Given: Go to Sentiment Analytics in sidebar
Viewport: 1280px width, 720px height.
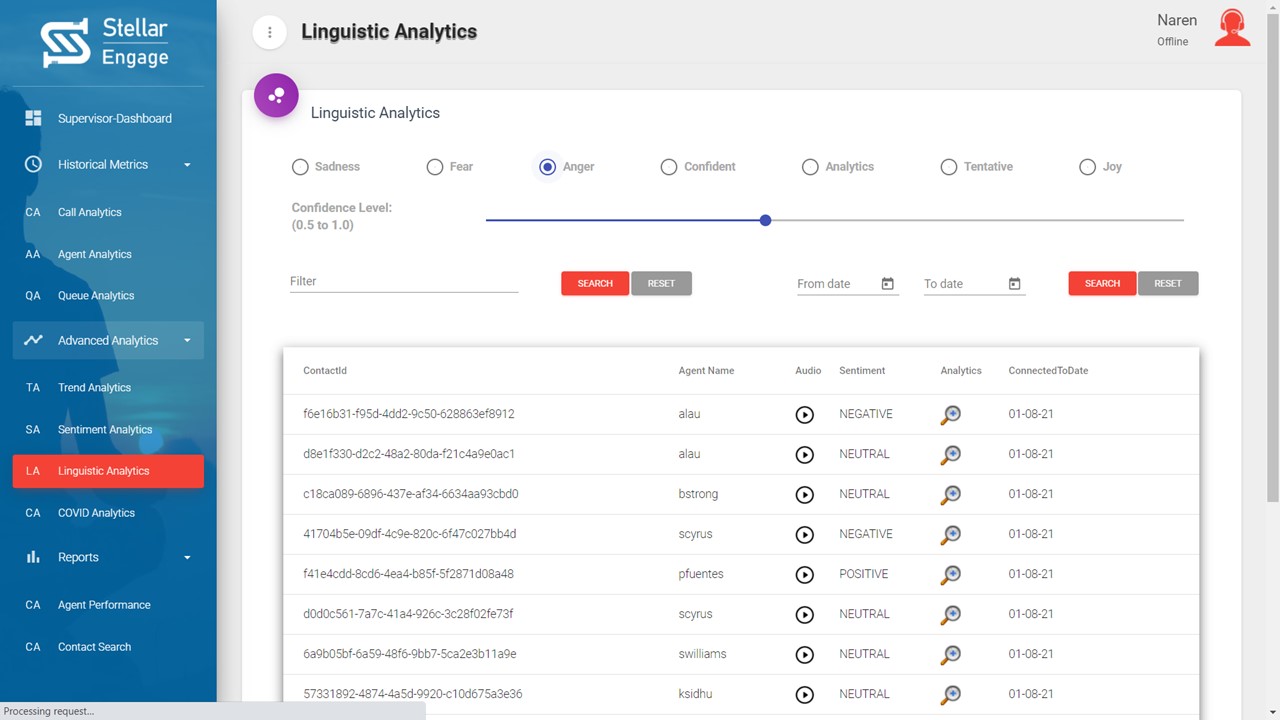Looking at the screenshot, I should click(x=105, y=430).
